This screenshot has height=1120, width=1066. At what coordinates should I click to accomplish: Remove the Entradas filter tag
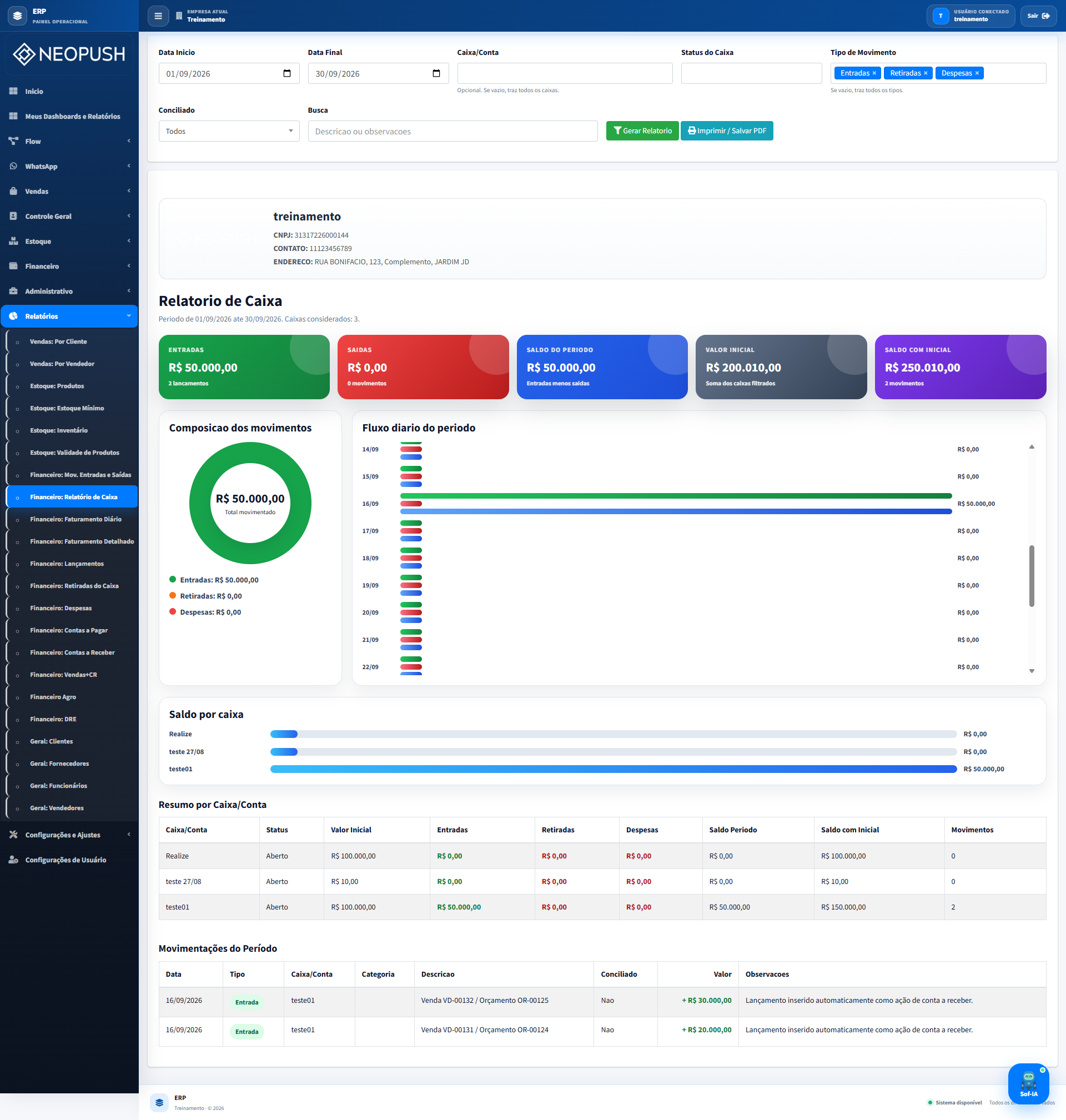(x=874, y=73)
